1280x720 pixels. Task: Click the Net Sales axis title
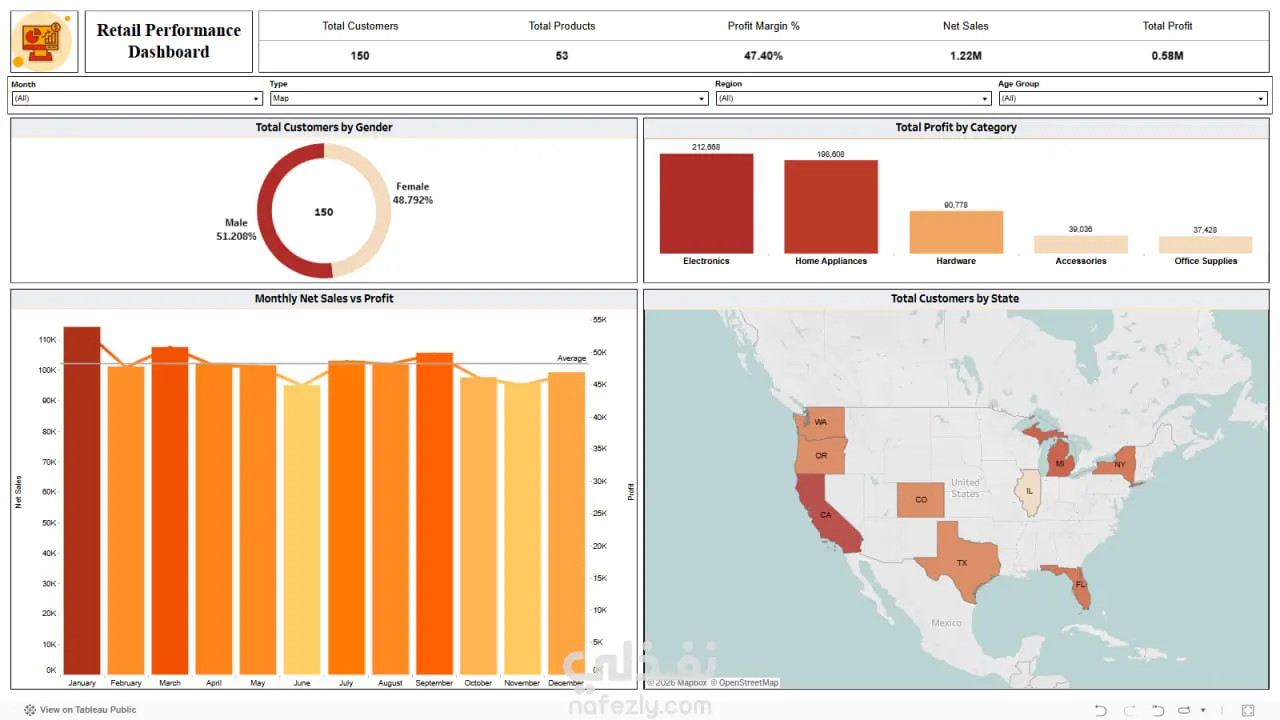pos(18,492)
